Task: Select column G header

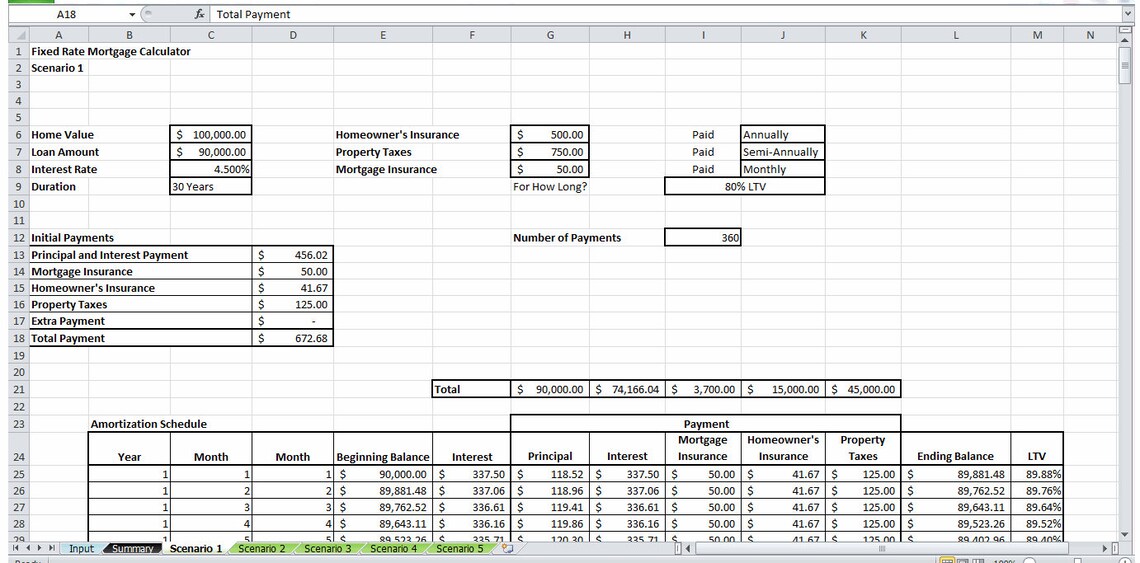Action: 550,35
